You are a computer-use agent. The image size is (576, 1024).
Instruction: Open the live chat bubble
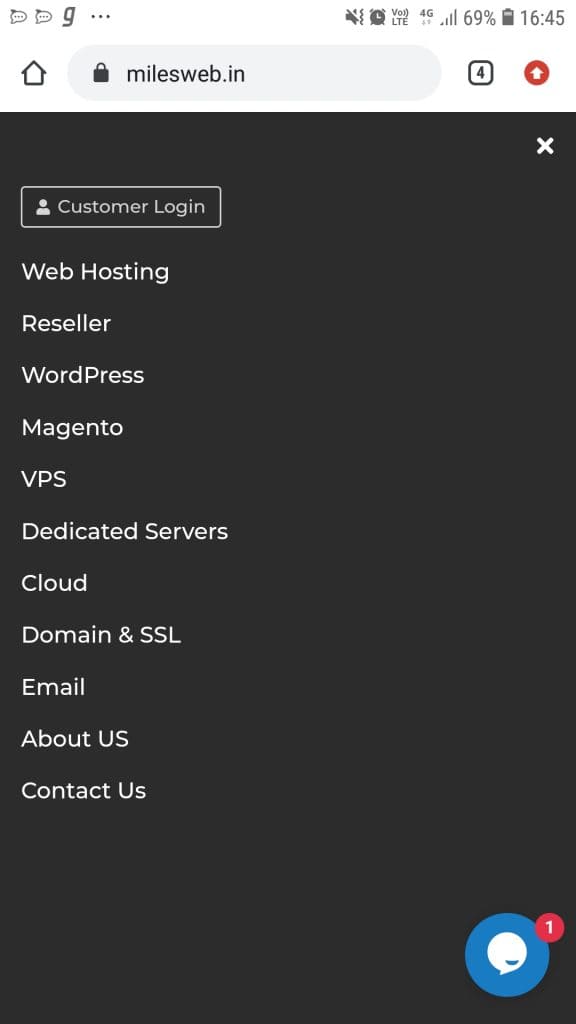point(507,954)
